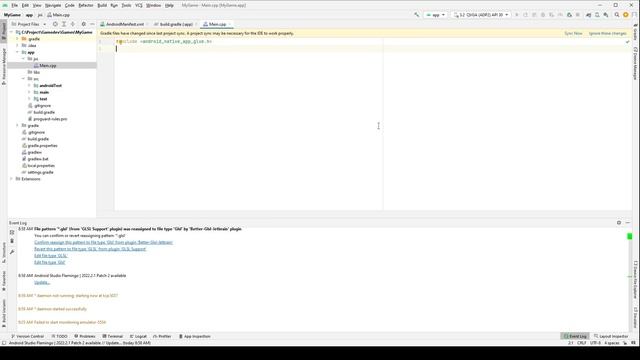Screen dimensions: 640x360
Task: Open the TODO tool window
Action: 60,336
